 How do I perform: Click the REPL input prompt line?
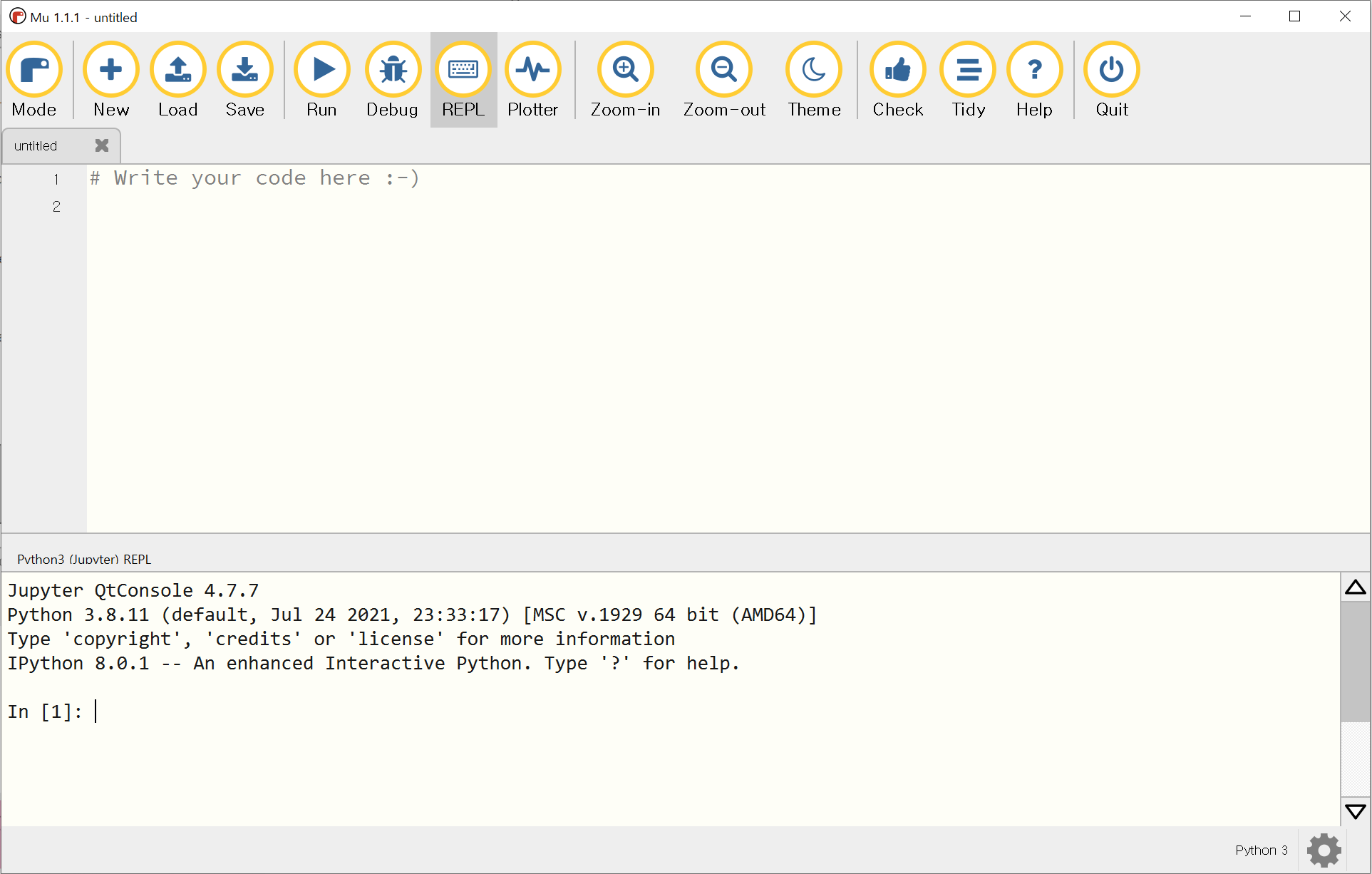click(356, 711)
